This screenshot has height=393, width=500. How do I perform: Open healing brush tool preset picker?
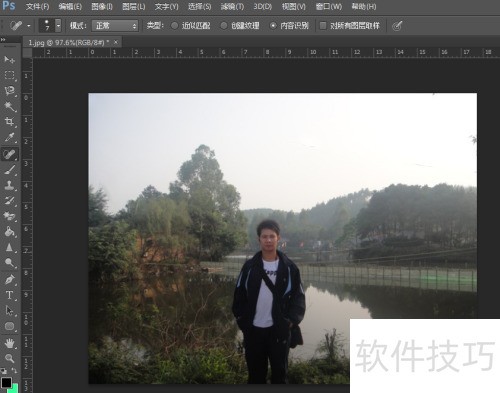point(20,26)
